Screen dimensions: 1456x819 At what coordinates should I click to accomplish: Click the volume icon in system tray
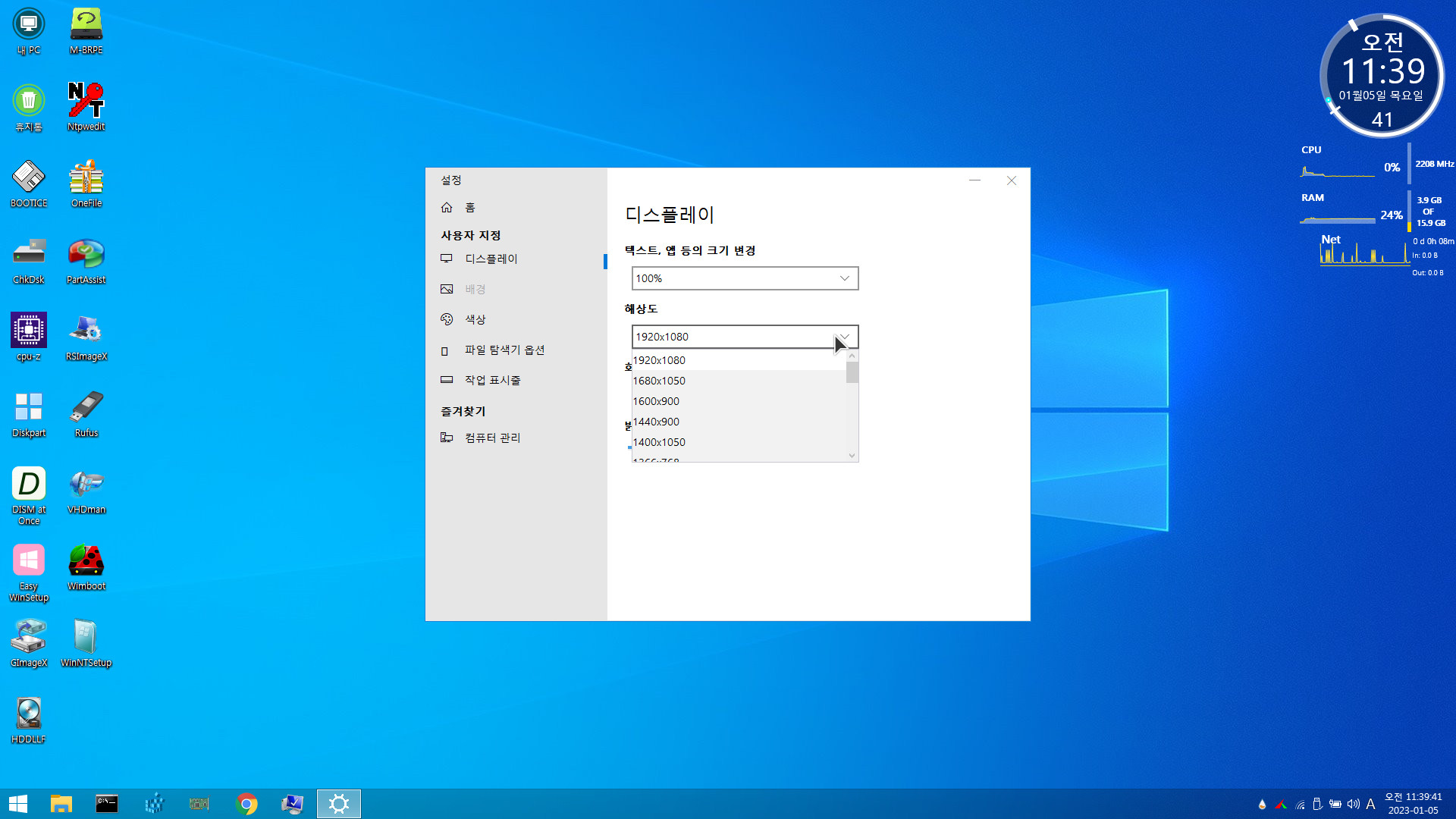point(1353,804)
